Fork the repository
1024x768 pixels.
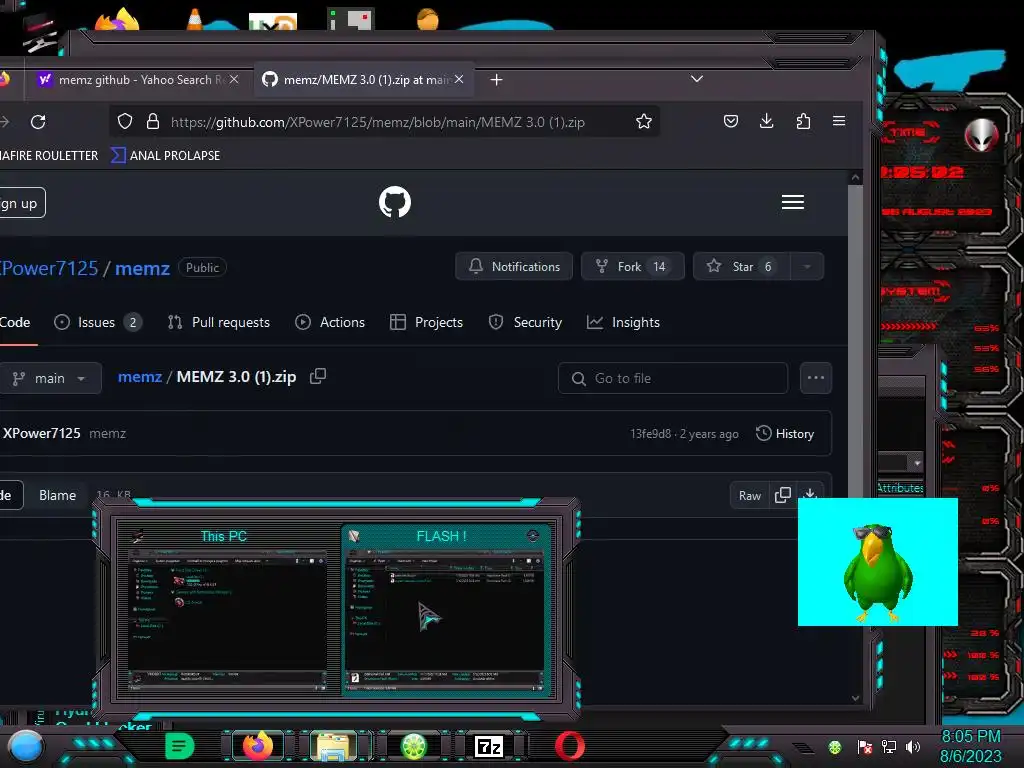(632, 266)
